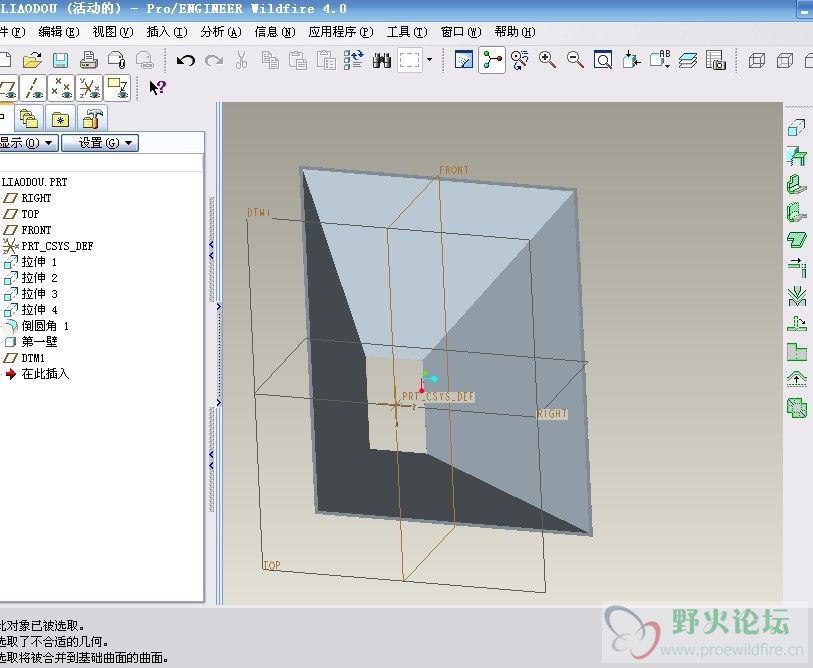Viewport: 813px width, 668px height.
Task: Toggle datum planes display
Action: pos(8,88)
